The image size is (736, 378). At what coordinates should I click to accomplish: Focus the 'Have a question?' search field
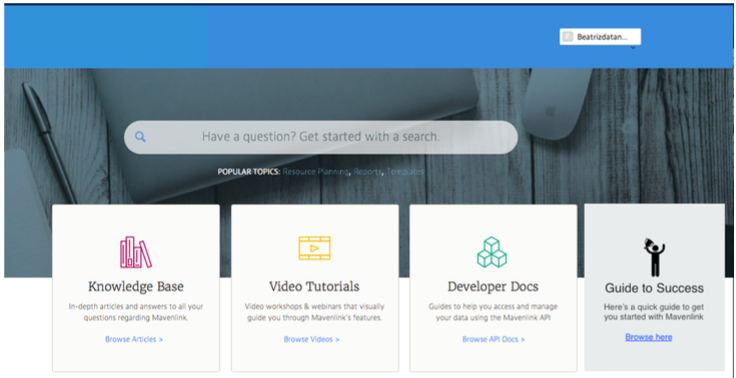[321, 137]
